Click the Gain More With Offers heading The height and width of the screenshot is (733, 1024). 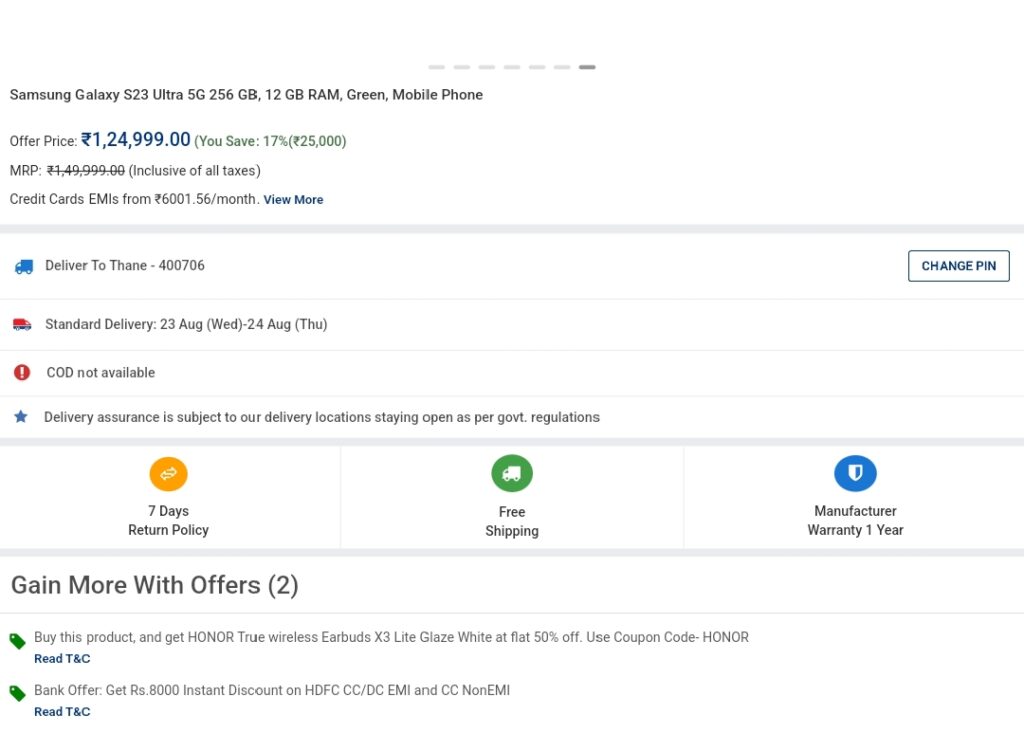pos(155,585)
